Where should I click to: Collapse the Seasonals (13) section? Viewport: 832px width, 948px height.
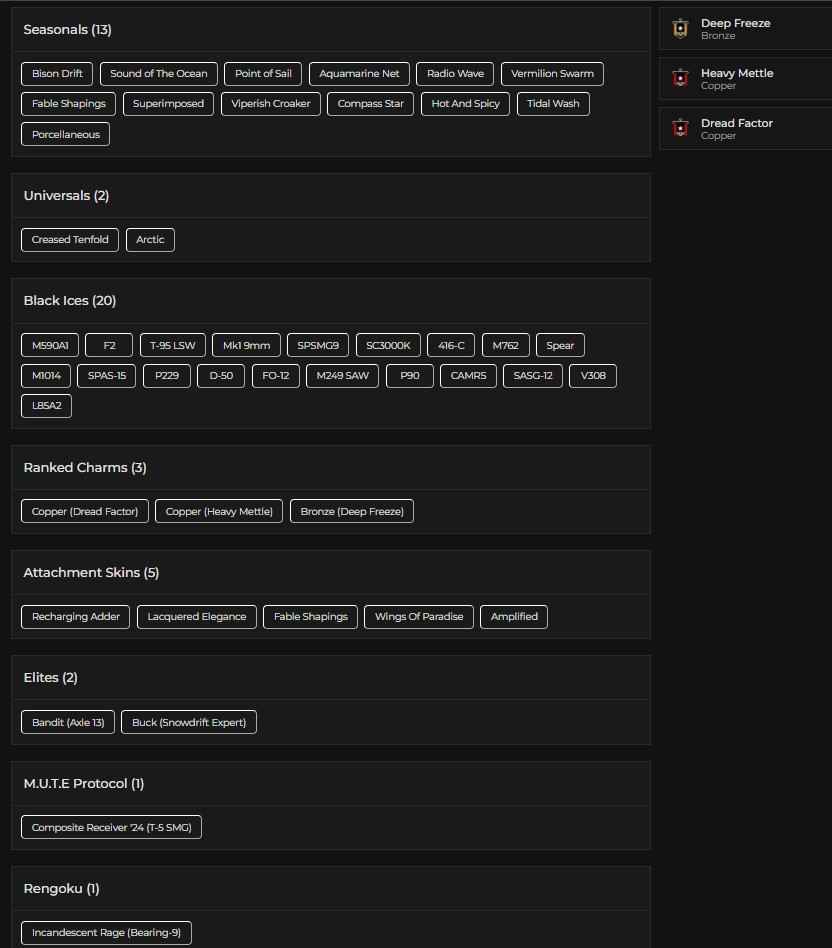click(69, 29)
